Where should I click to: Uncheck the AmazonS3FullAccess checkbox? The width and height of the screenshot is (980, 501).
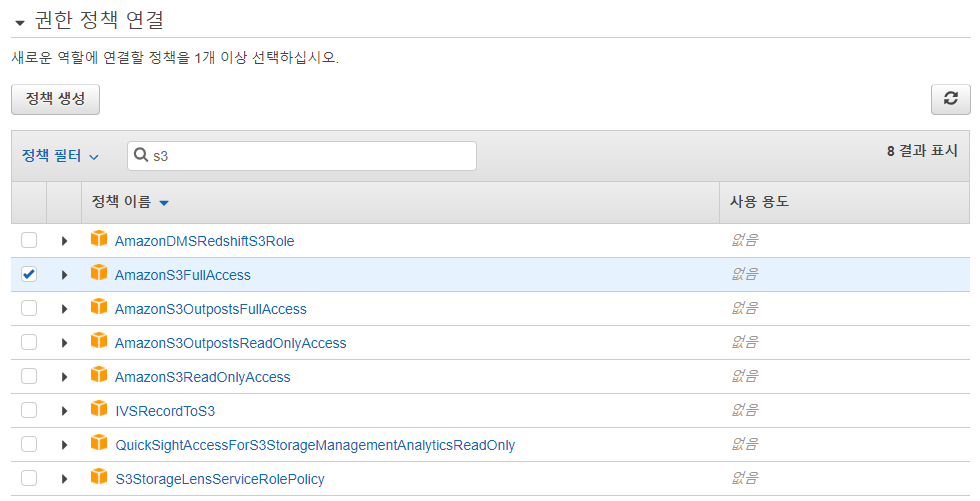click(29, 274)
